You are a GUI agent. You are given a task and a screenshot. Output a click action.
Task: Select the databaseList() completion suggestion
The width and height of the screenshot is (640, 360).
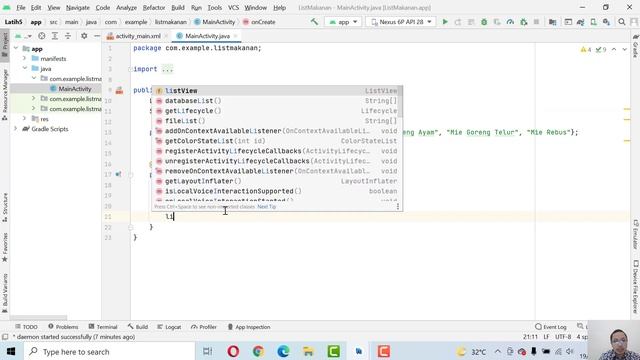pyautogui.click(x=276, y=101)
